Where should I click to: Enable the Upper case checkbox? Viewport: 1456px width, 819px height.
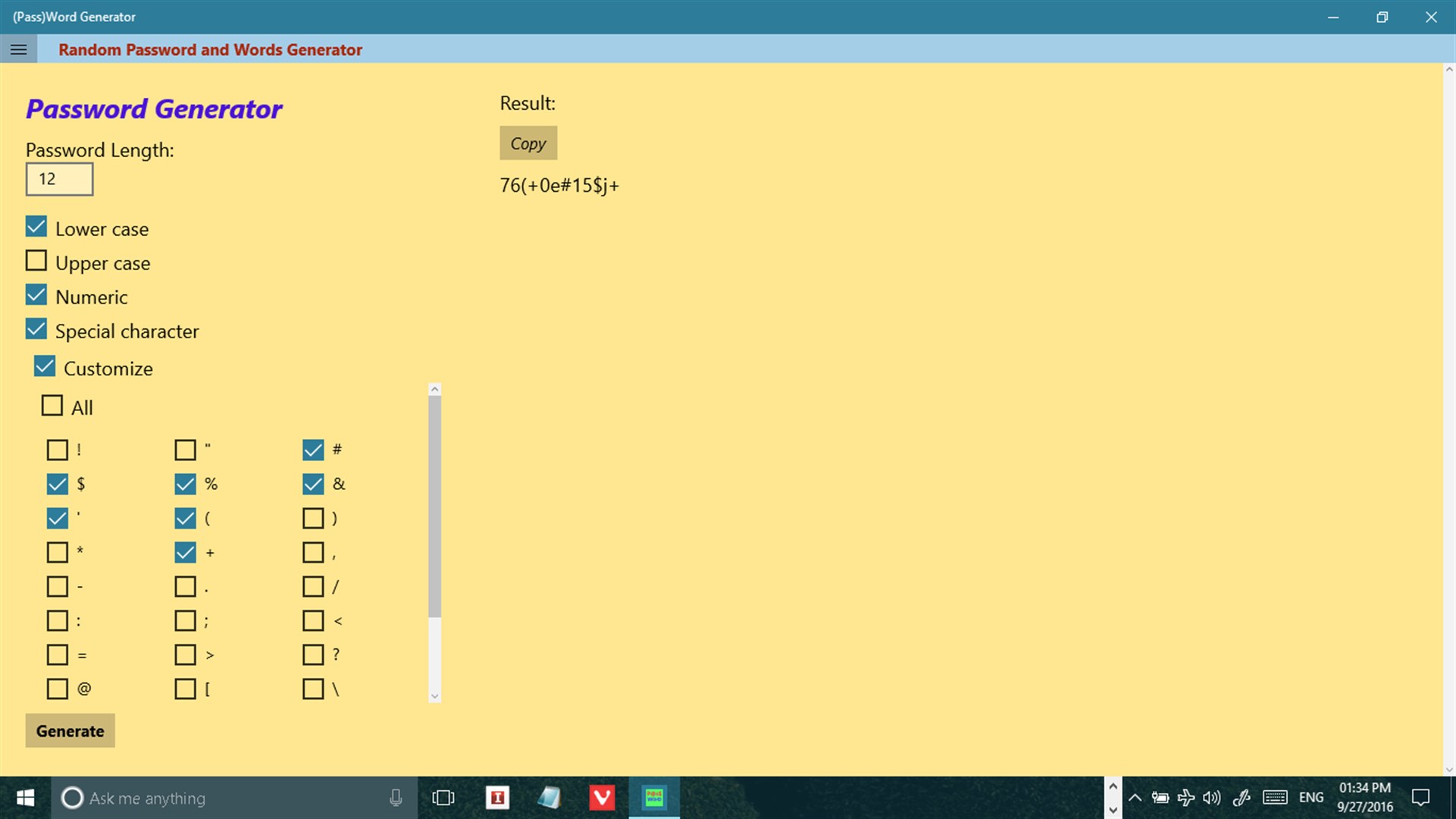(x=36, y=262)
